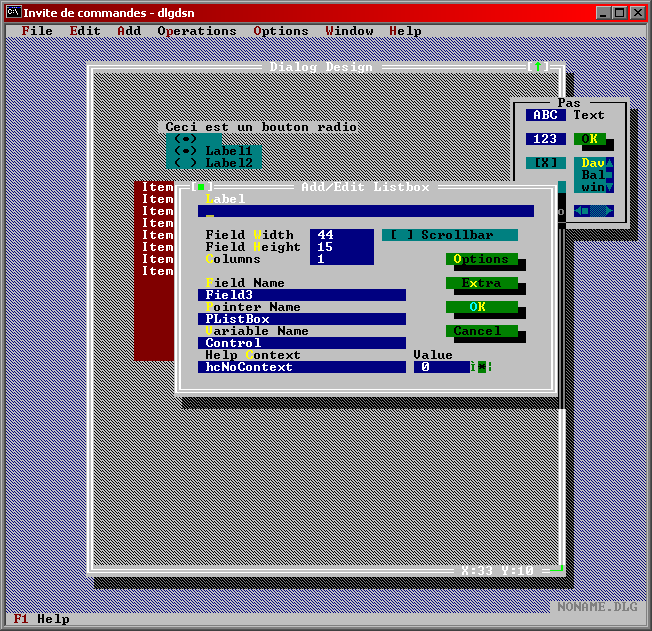Viewport: 652px width, 631px height.
Task: Close the Add/Edit Listbox dialog via corner icon
Action: [200, 187]
